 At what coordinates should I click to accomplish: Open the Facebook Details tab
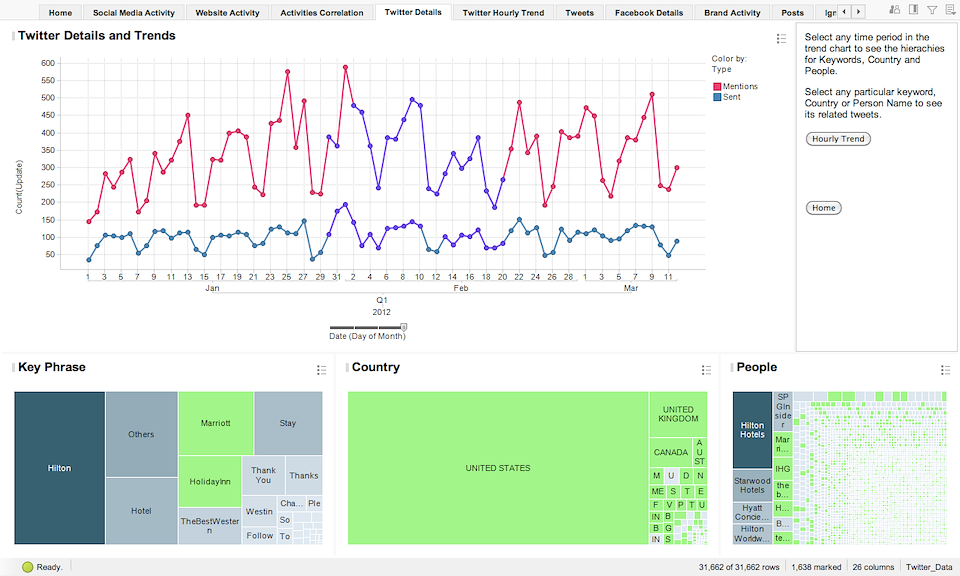pos(649,12)
